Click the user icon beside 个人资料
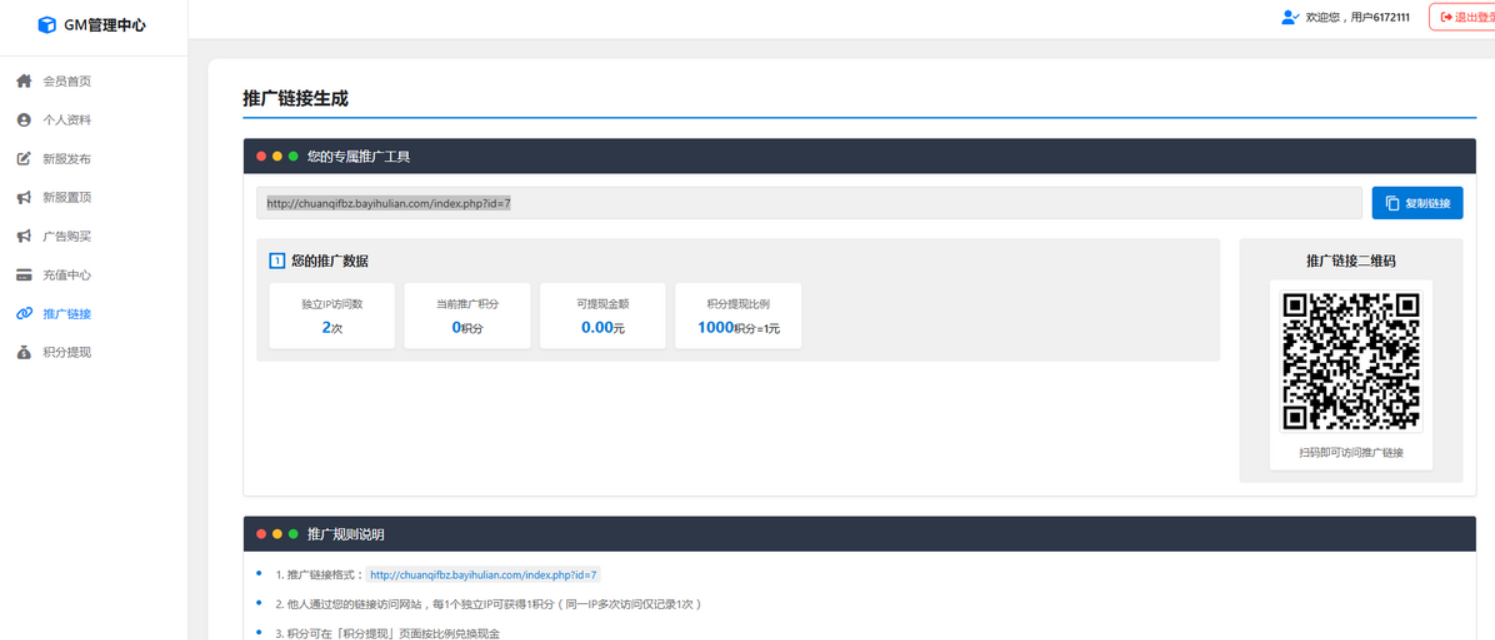The image size is (1495, 640). 24,120
